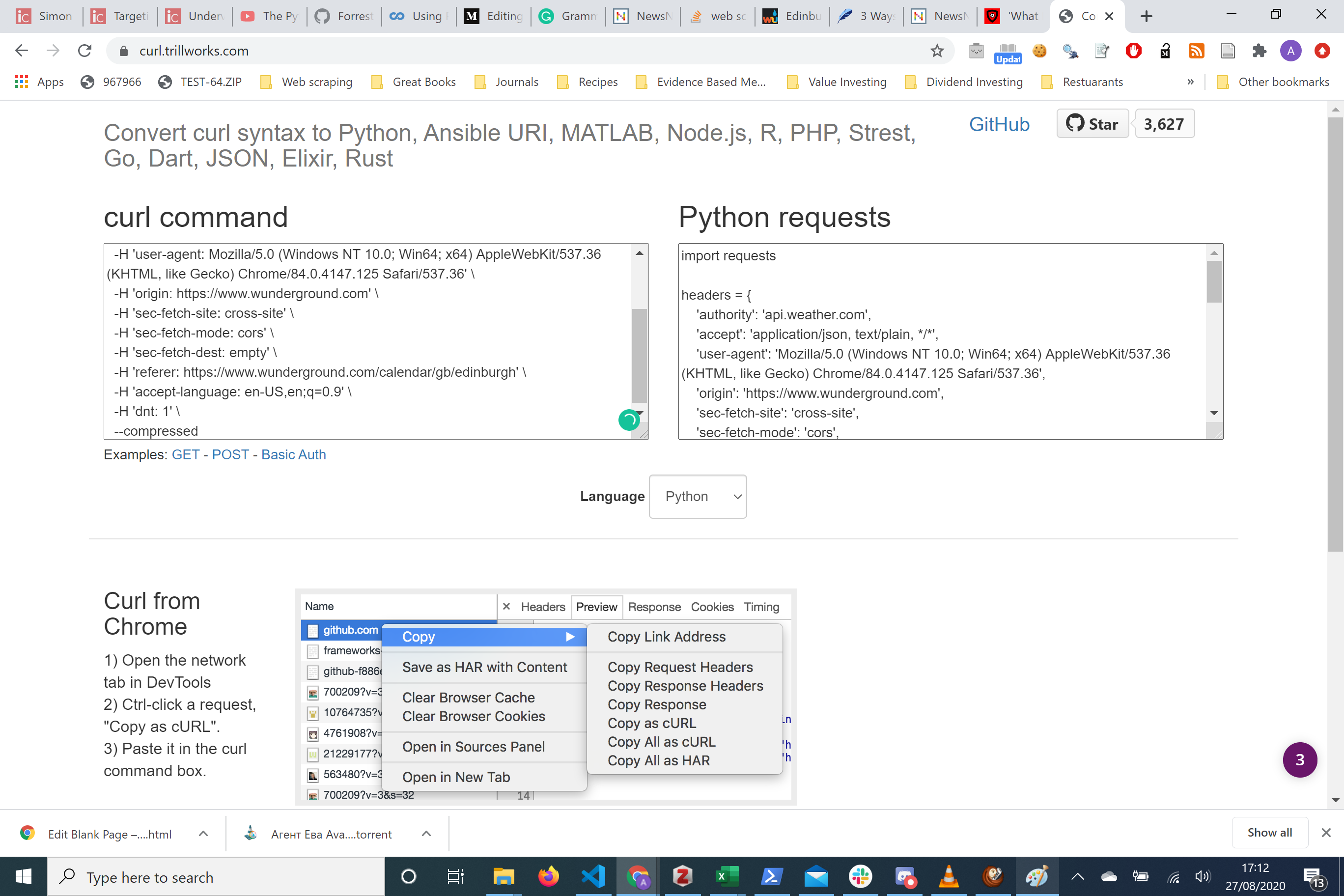1344x896 pixels.
Task: Open Visual Studio Code from the taskbar
Action: click(x=593, y=876)
